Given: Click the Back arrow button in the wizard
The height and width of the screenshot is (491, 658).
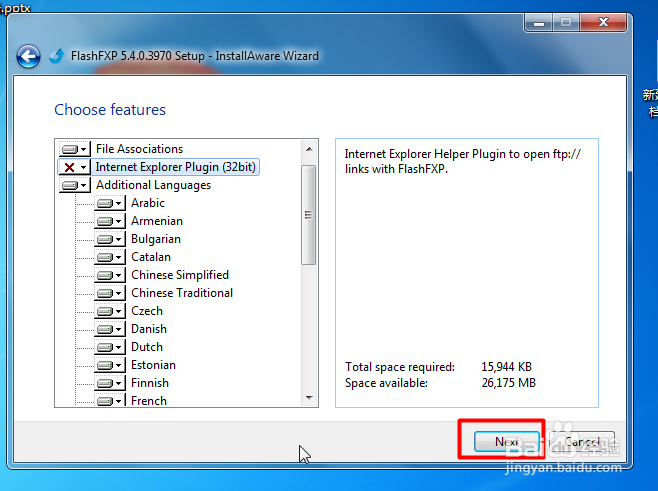Looking at the screenshot, I should coord(28,56).
